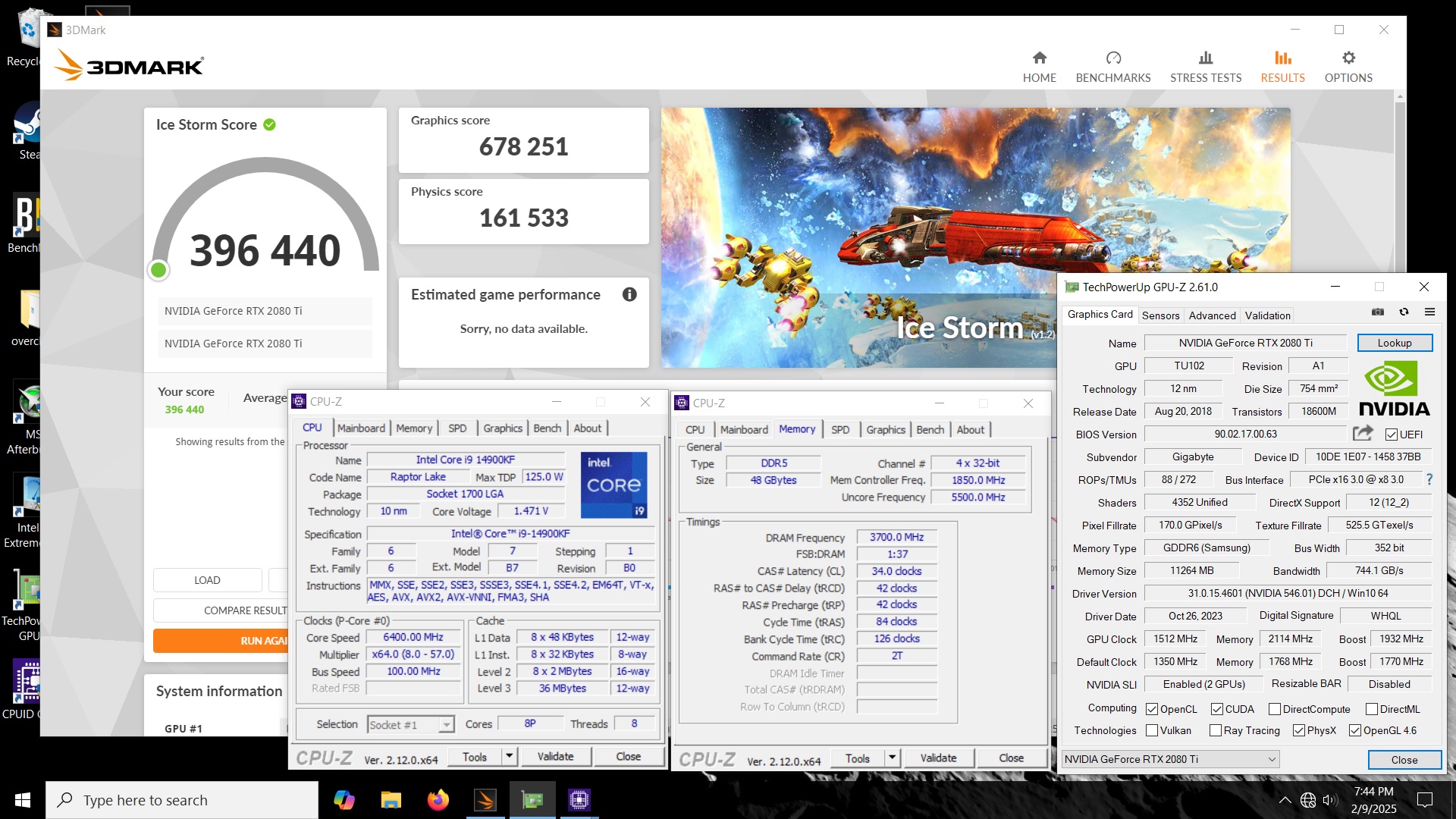
Task: Open STRESS TESTS in 3DMark
Action: pos(1206,67)
